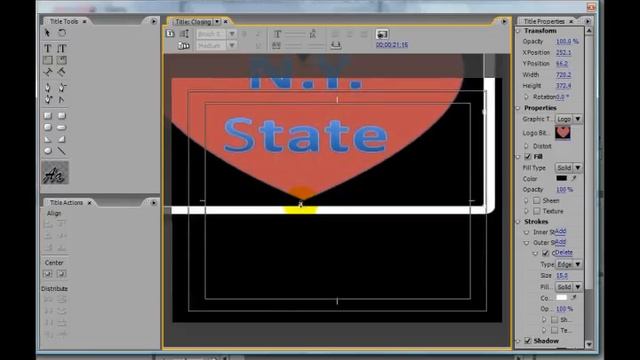Viewport: 640px width, 360px height.
Task: Open the Graphic Type Logo dropdown
Action: tap(569, 119)
